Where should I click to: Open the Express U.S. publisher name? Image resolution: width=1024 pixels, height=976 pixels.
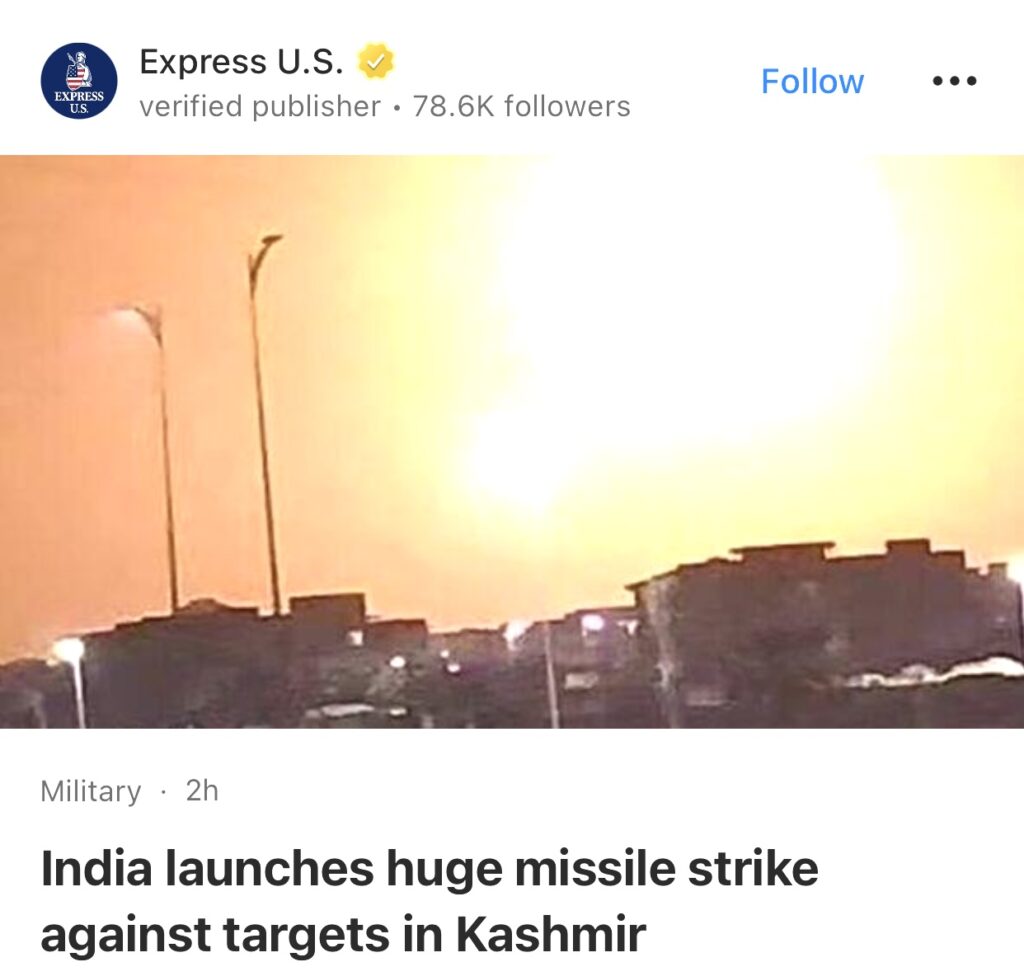tap(241, 62)
